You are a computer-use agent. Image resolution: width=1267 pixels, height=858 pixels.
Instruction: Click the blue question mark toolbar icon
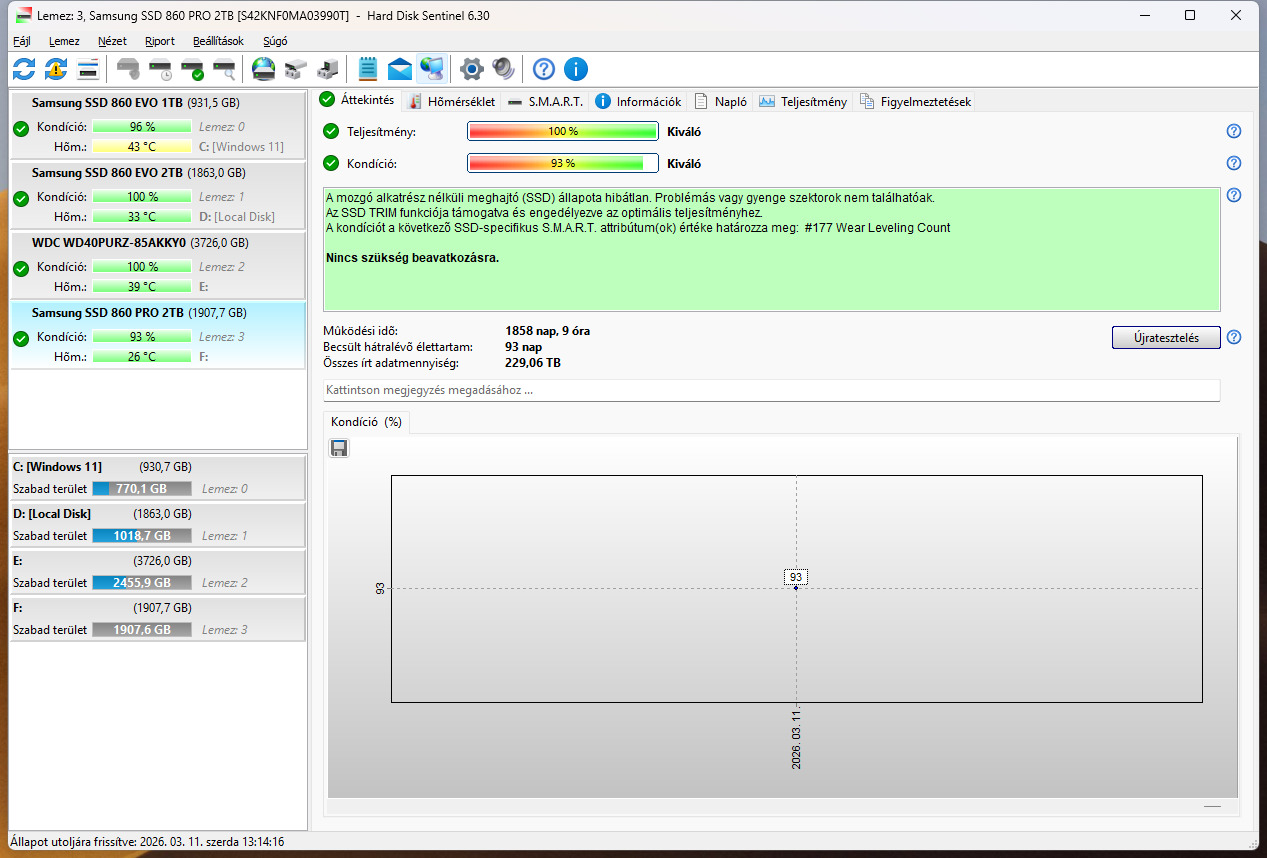point(544,69)
